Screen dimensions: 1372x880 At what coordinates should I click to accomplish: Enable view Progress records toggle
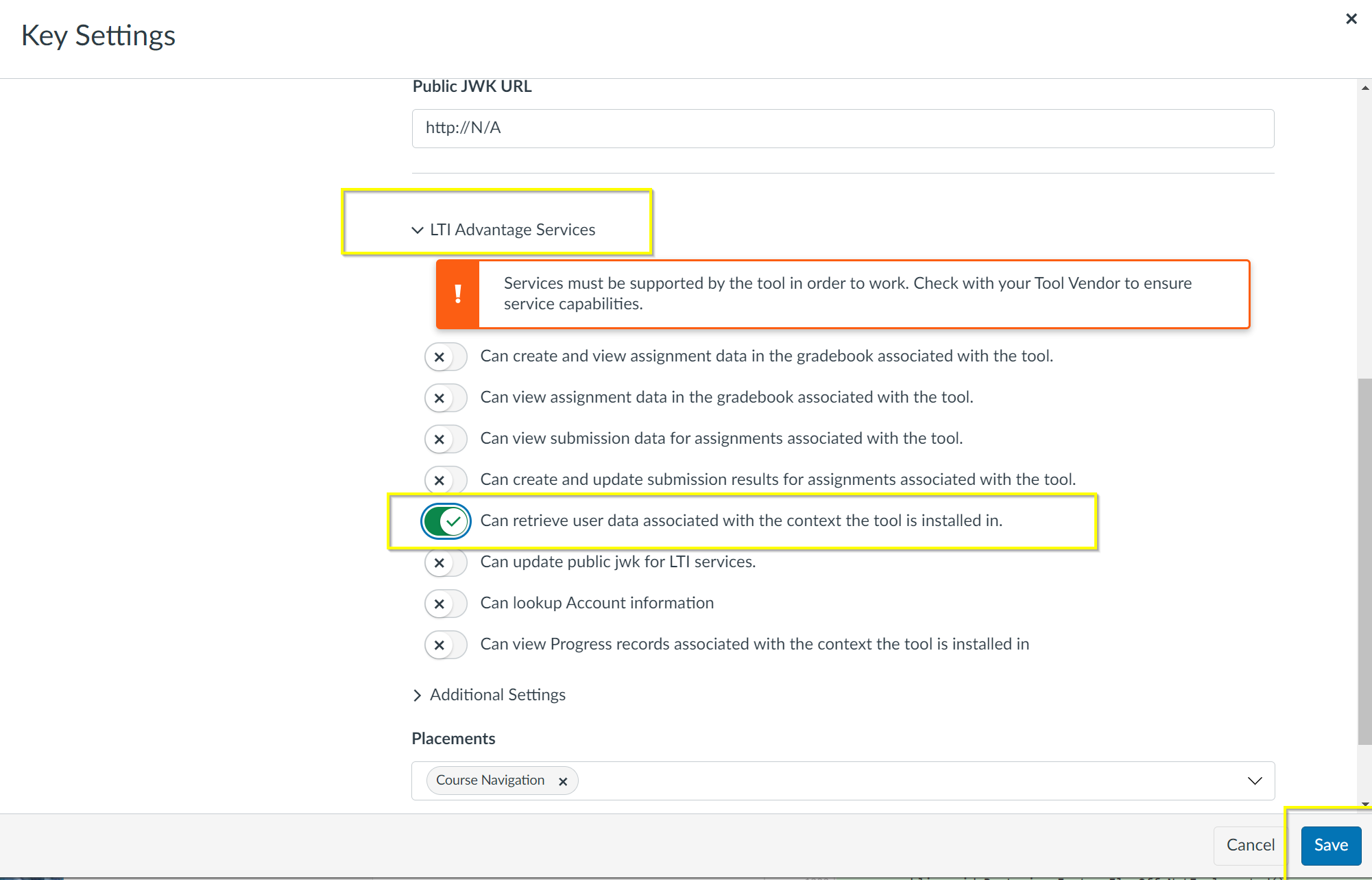[446, 645]
